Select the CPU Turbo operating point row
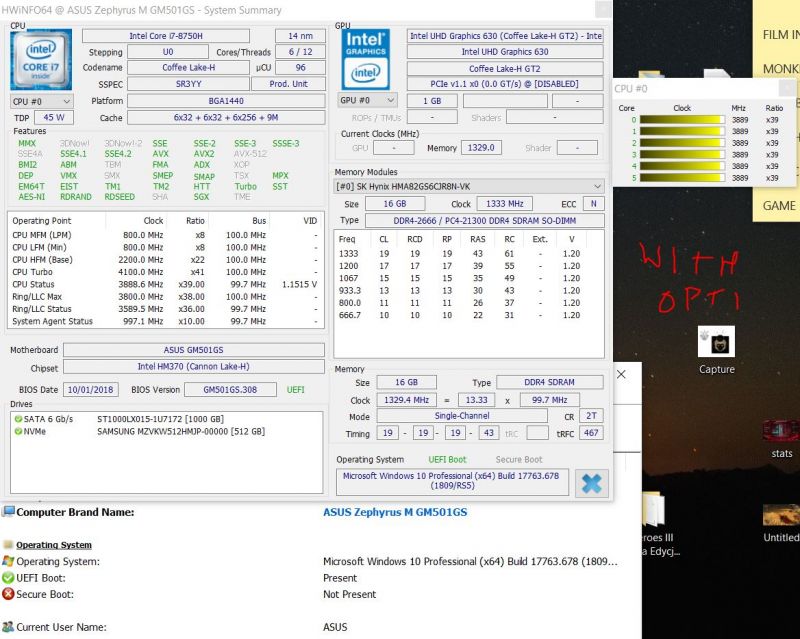The image size is (800, 639). tap(165, 272)
